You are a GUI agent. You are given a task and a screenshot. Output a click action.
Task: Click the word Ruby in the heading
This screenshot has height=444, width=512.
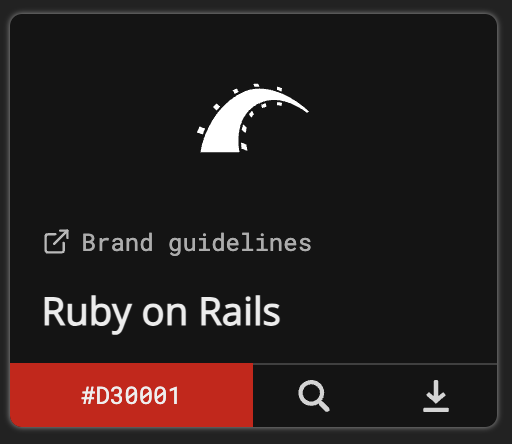87,313
